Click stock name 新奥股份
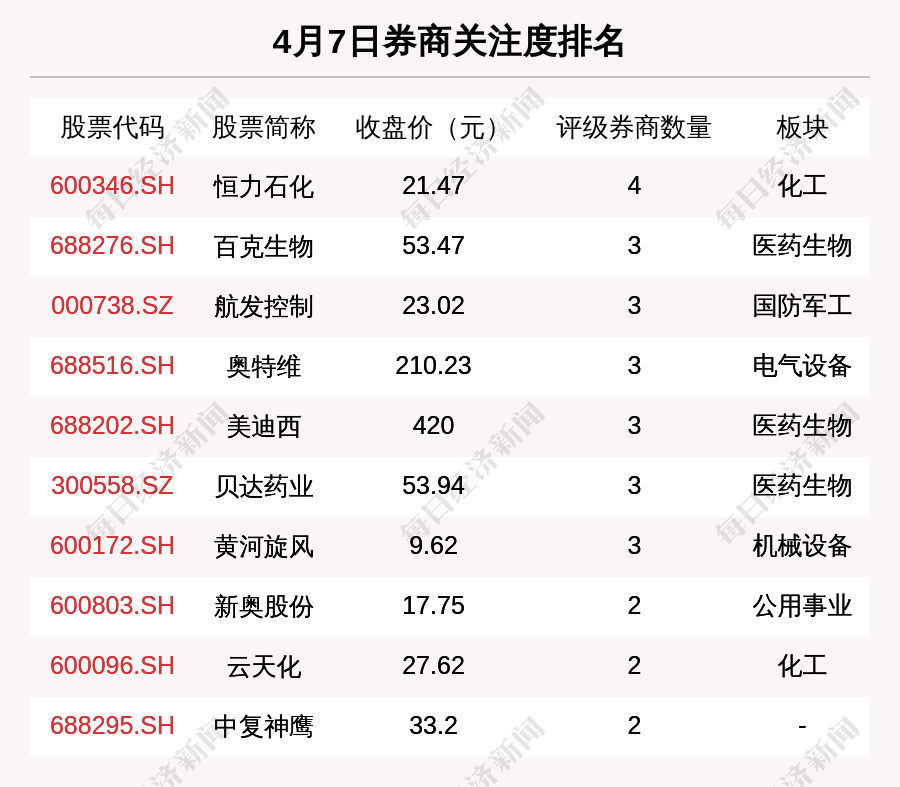 pyautogui.click(x=263, y=606)
